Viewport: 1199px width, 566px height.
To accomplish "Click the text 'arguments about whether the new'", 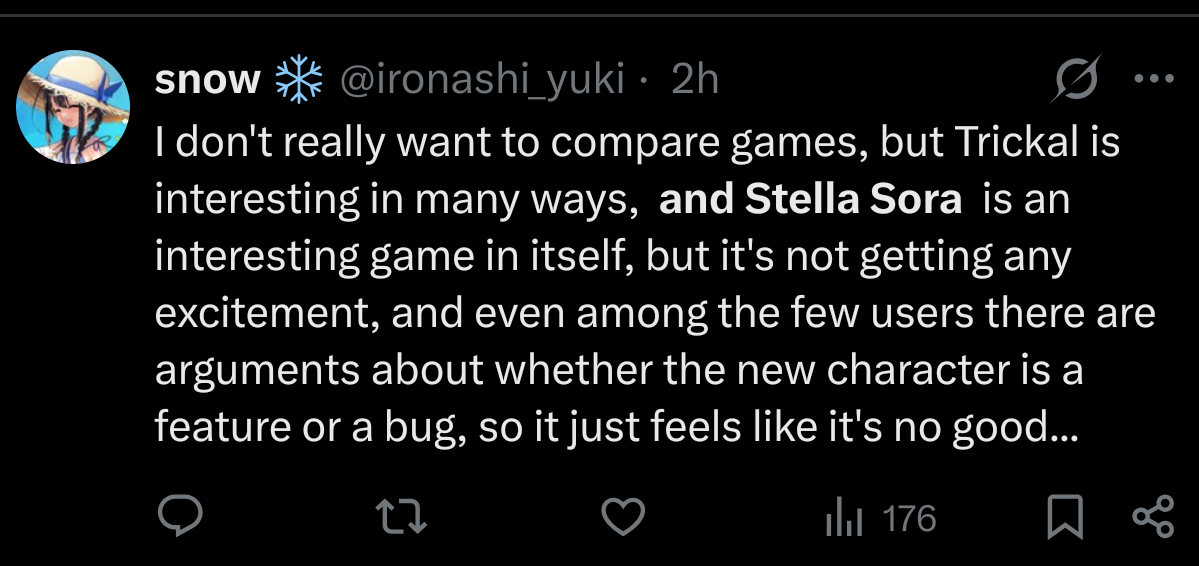I will (485, 370).
